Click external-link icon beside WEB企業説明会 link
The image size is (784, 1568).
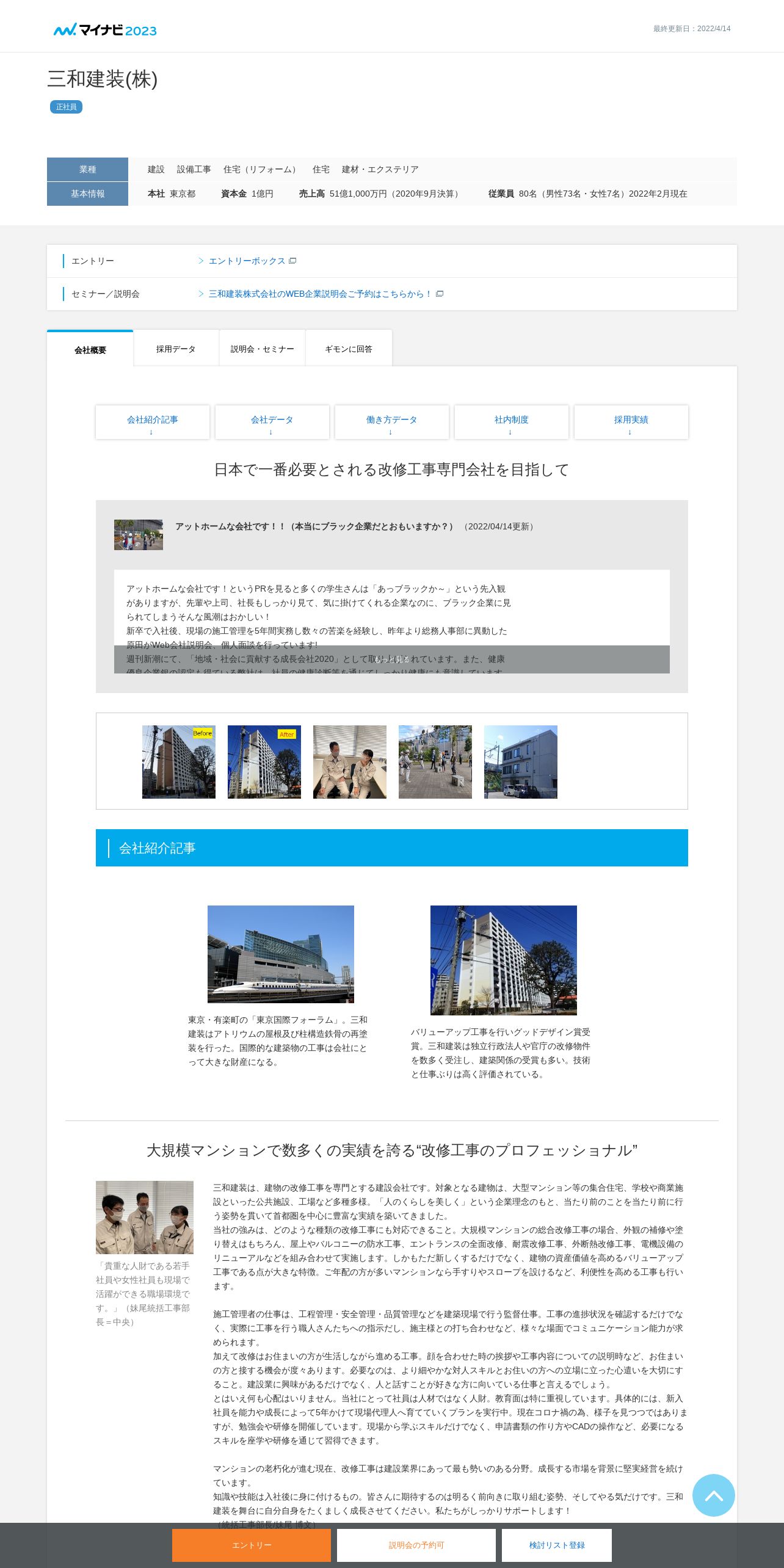(x=440, y=294)
